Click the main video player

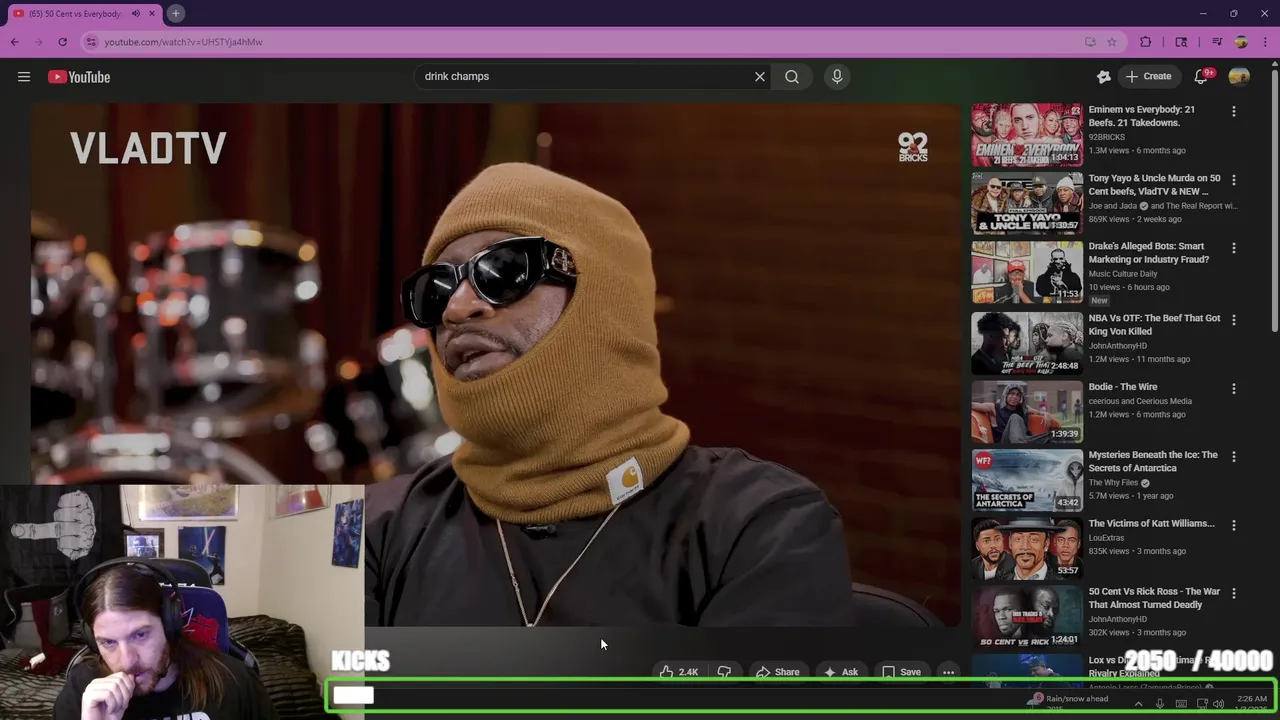click(x=495, y=365)
